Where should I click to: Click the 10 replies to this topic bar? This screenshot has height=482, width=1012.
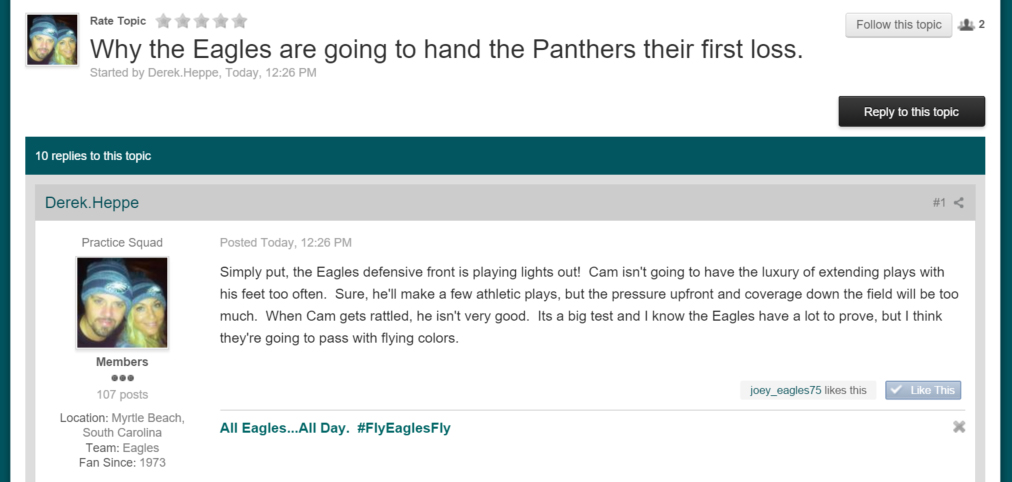point(505,156)
